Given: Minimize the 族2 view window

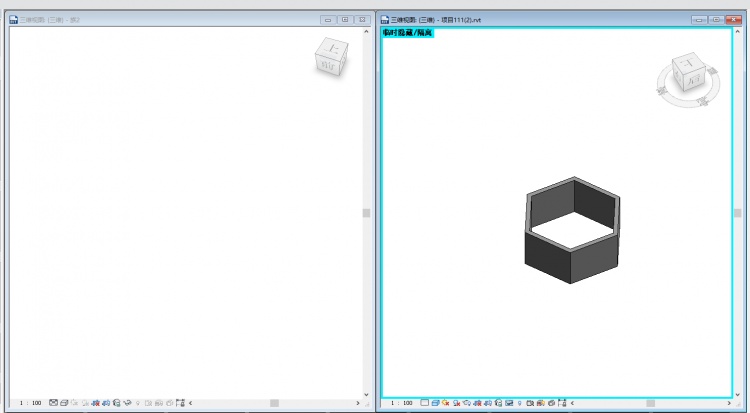Looking at the screenshot, I should [328, 20].
